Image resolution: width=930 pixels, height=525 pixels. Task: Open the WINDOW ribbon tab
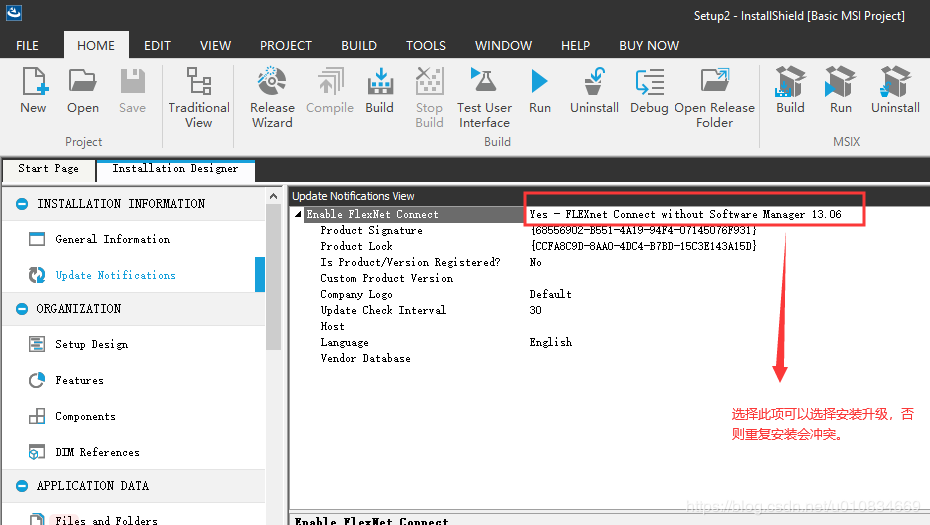tap(504, 46)
